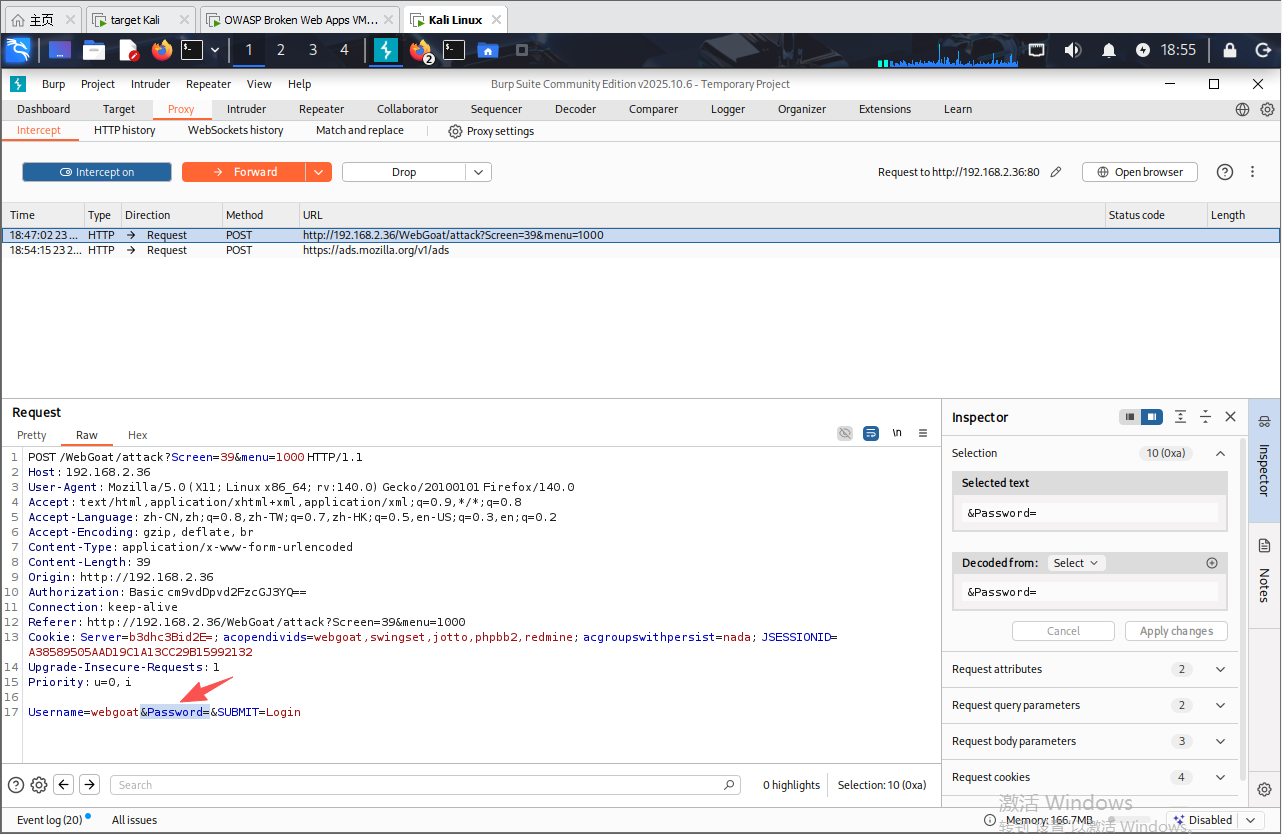The image size is (1282, 834).
Task: Open the notifications bell icon
Action: pyautogui.click(x=1108, y=50)
